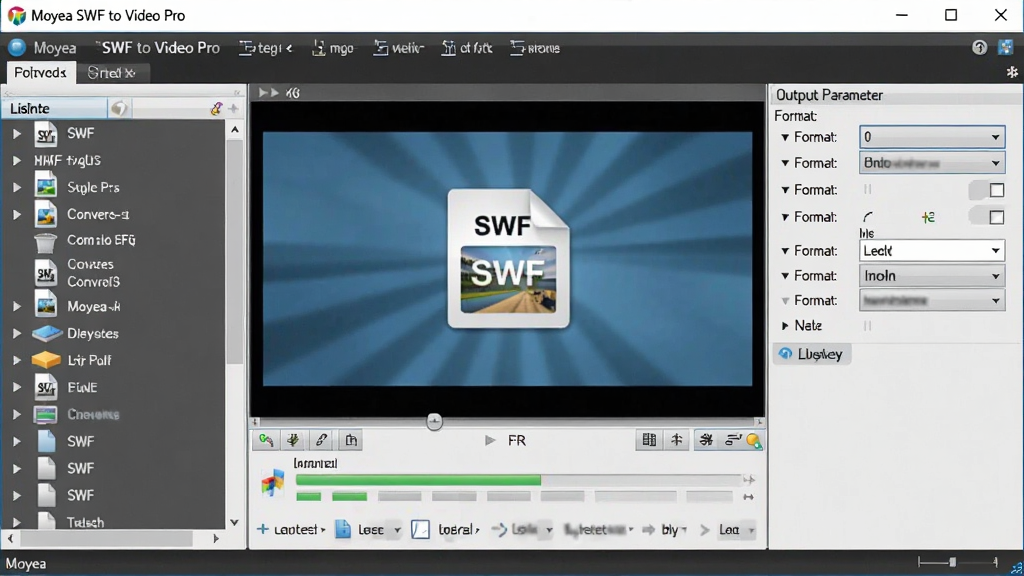Click the Lir Polf orange box icon

coord(46,360)
